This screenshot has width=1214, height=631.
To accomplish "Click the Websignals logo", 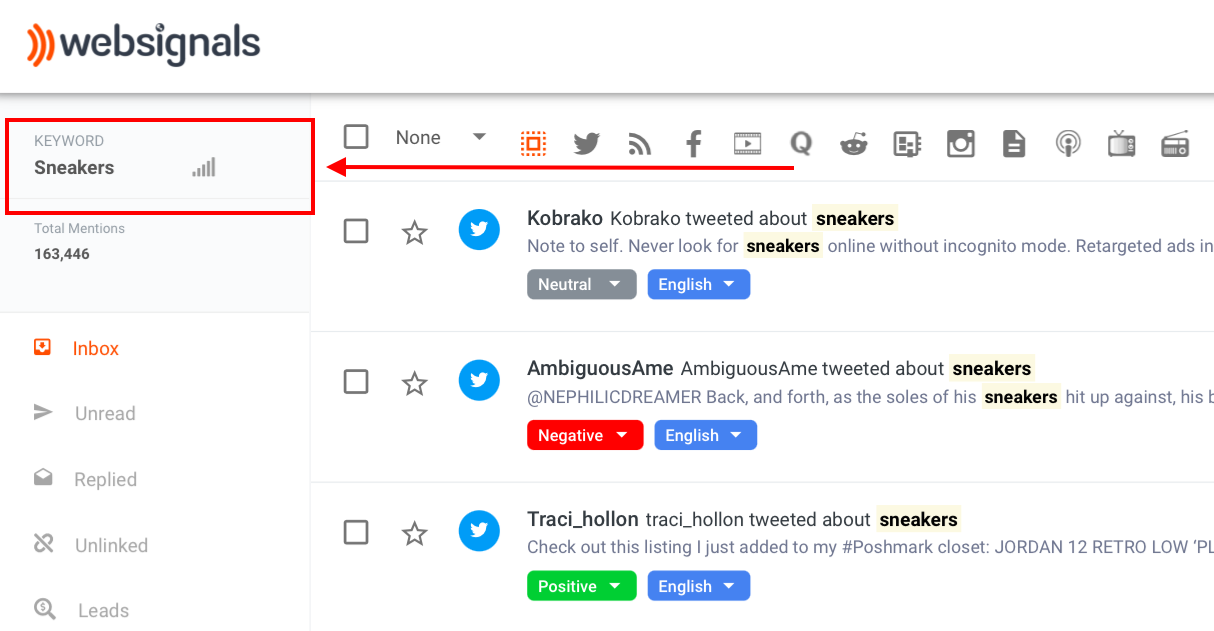I will [143, 44].
